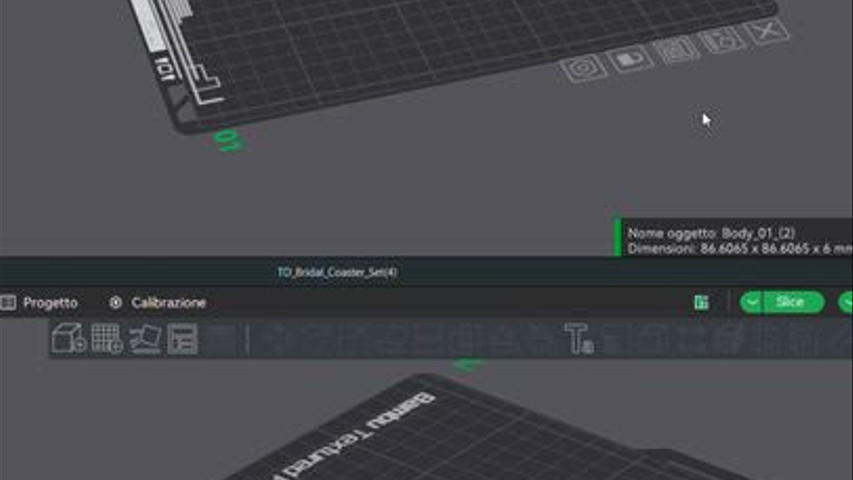Switch to the Calibrazione tab
Viewport: 853px width, 480px height.
click(x=158, y=303)
